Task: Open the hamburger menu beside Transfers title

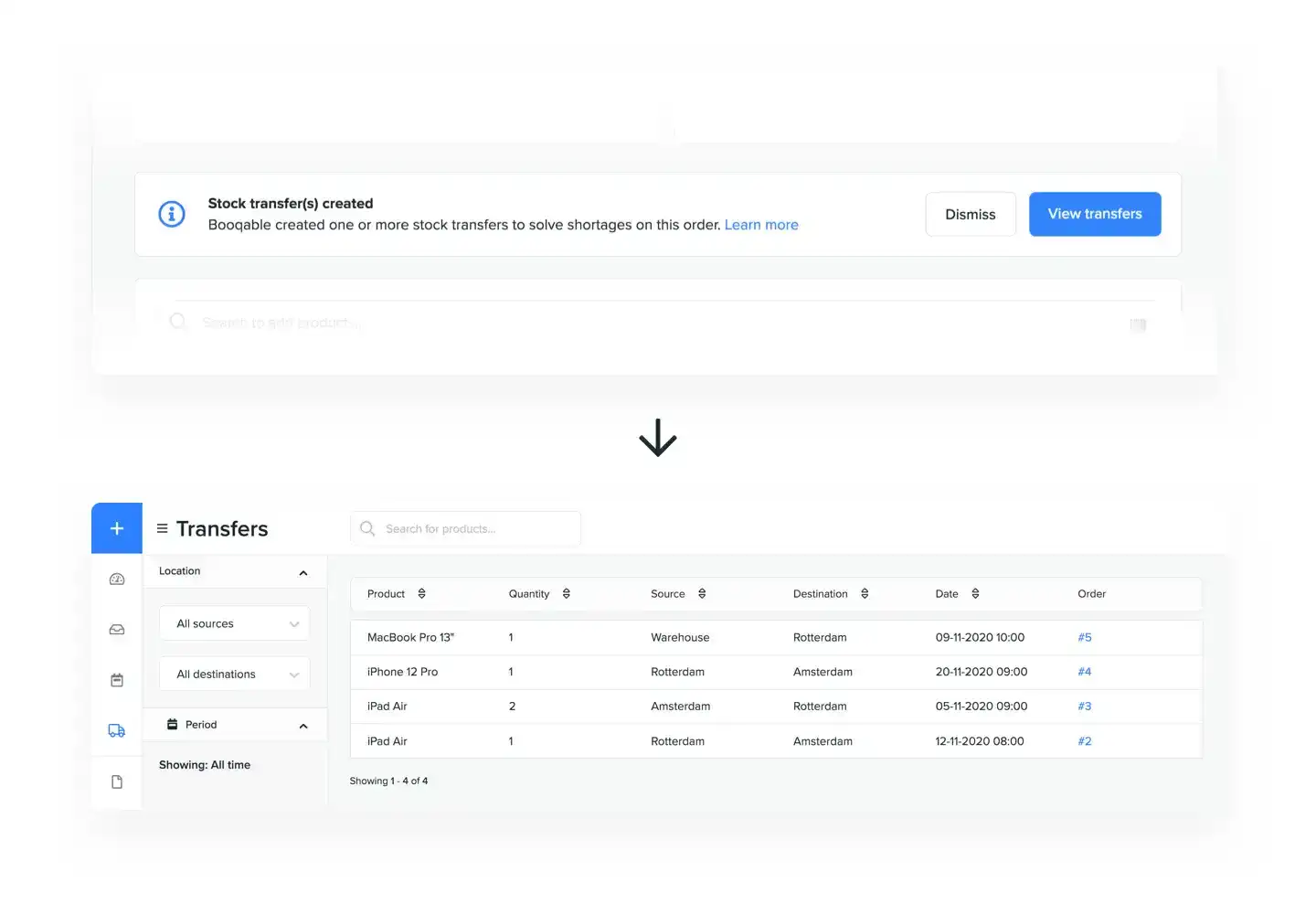Action: coord(161,528)
